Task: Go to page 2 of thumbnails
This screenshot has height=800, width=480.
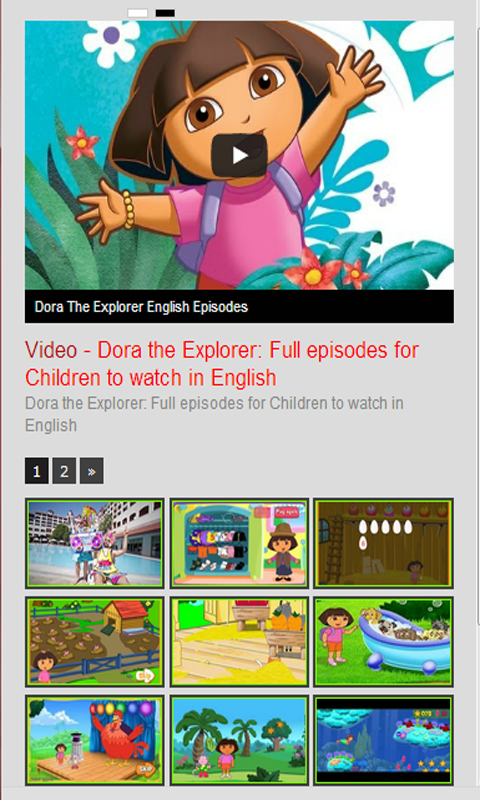Action: tap(64, 470)
